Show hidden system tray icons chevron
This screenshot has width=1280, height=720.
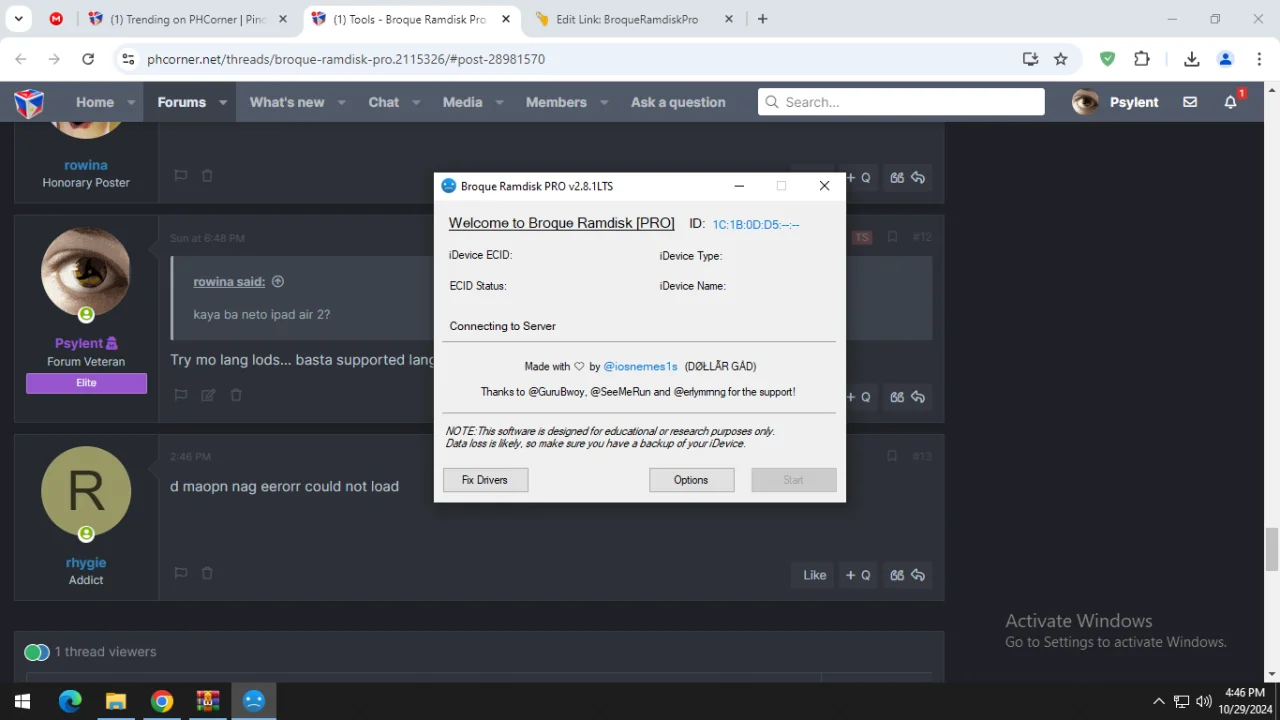(1159, 702)
